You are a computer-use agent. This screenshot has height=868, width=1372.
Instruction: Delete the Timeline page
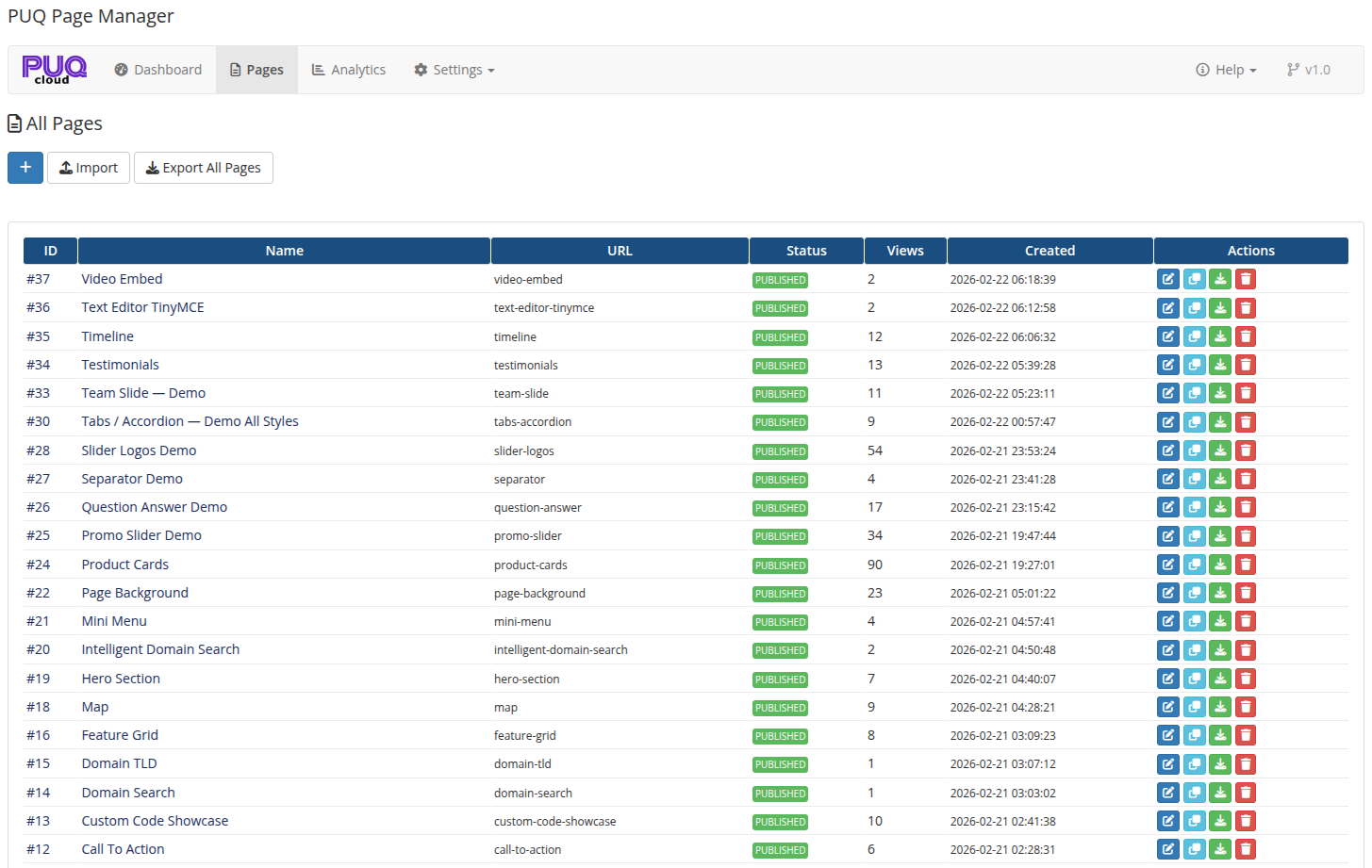point(1245,336)
